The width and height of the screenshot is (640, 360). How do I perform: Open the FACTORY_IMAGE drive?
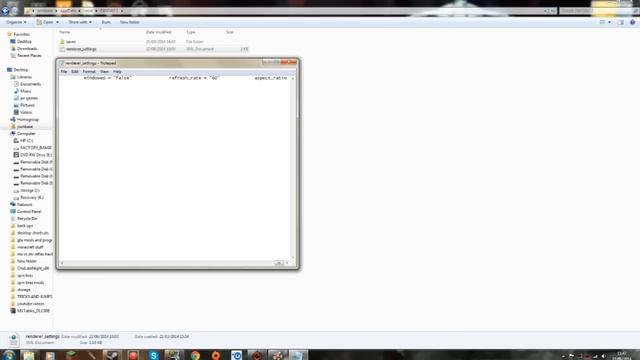36,148
